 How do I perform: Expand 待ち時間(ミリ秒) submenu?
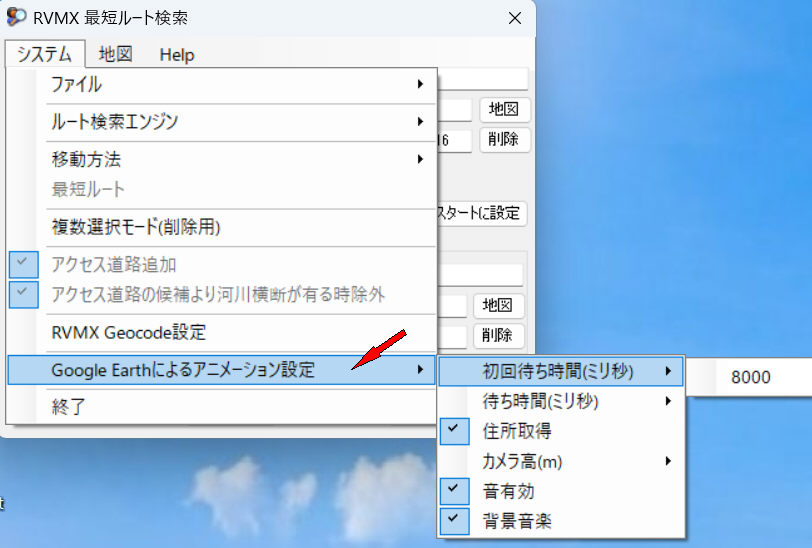[561, 401]
